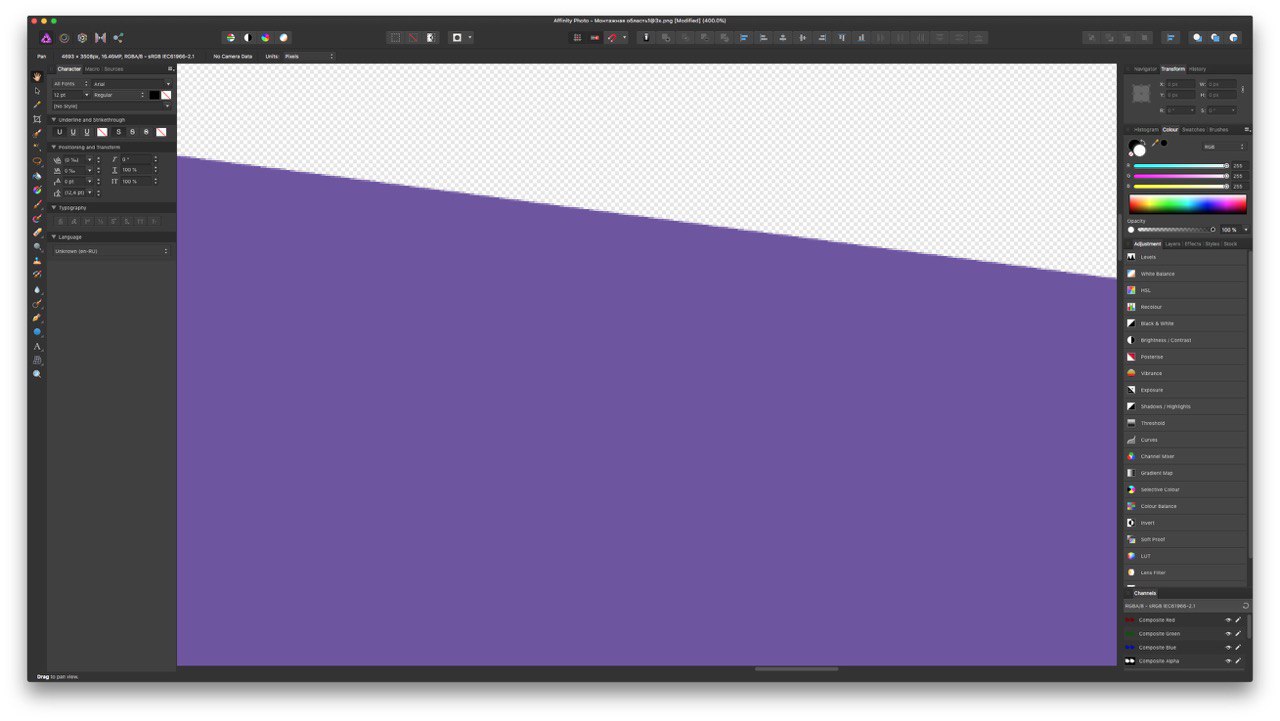Click the colour picker eyedropper icon
The height and width of the screenshot is (721, 1280).
(x=1155, y=143)
